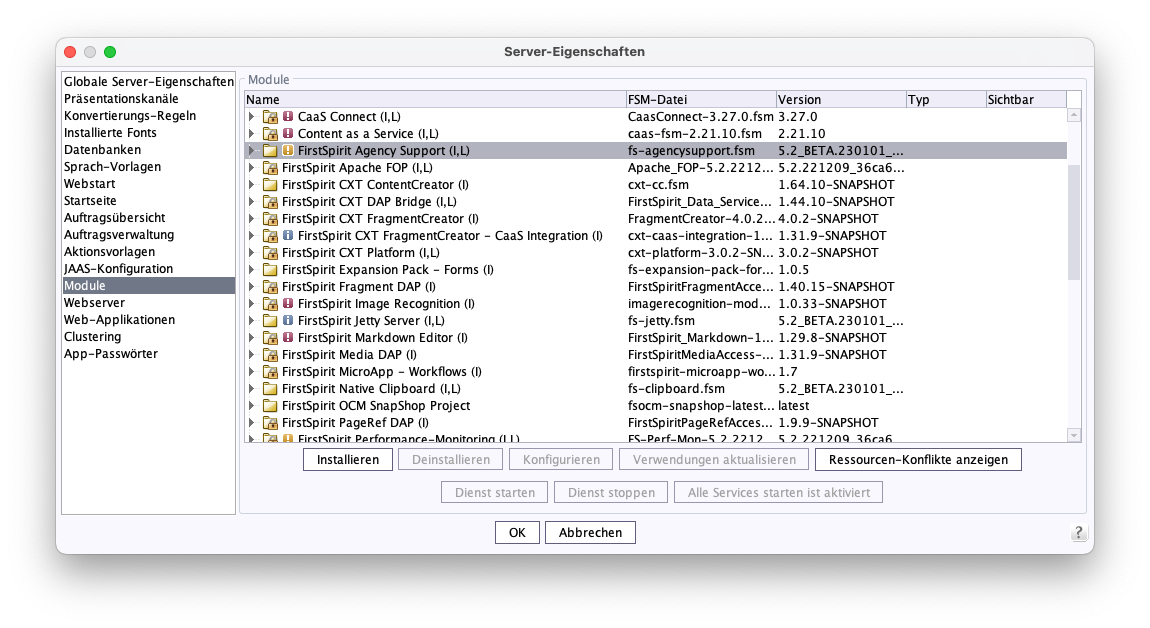Click the Sichtbar column header
The width and height of the screenshot is (1150, 628).
pos(1025,99)
